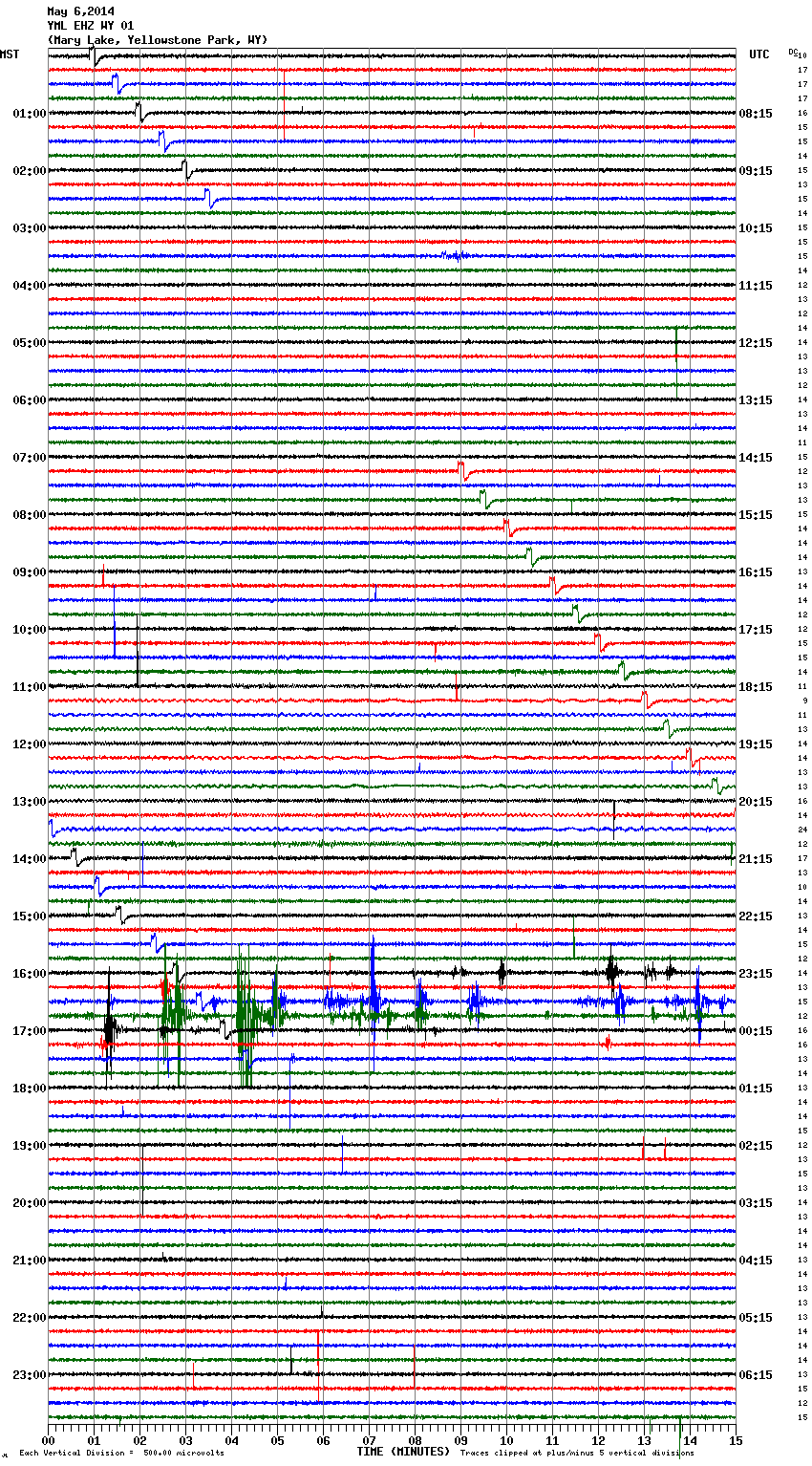
Task: Click the '18:15' UTC time label
Action: pos(756,687)
